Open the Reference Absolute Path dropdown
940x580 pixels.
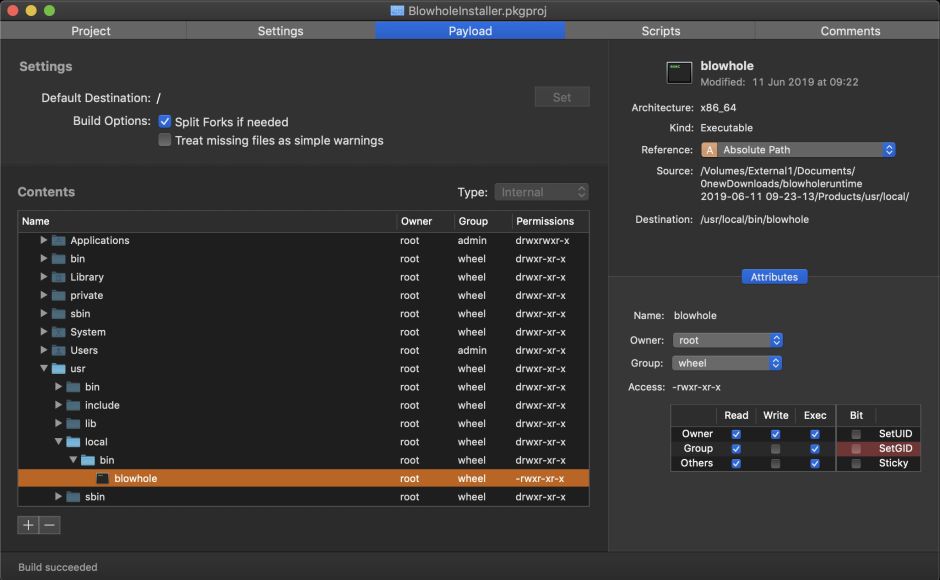coord(797,150)
